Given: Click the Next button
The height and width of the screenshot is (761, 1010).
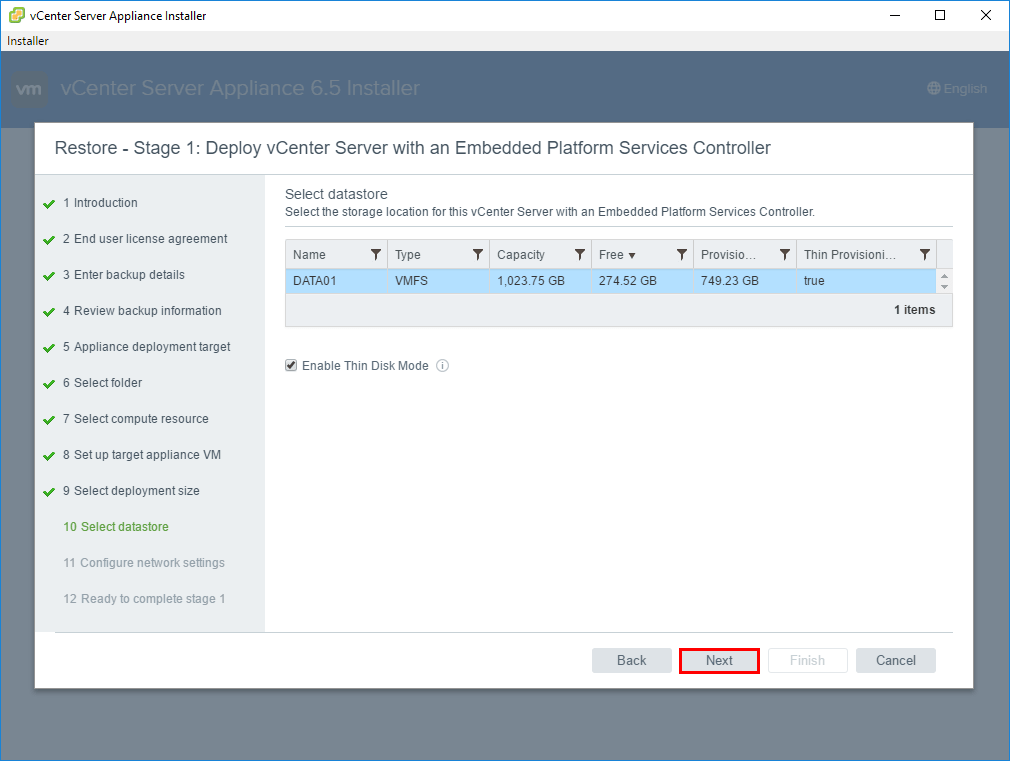Looking at the screenshot, I should click(719, 660).
